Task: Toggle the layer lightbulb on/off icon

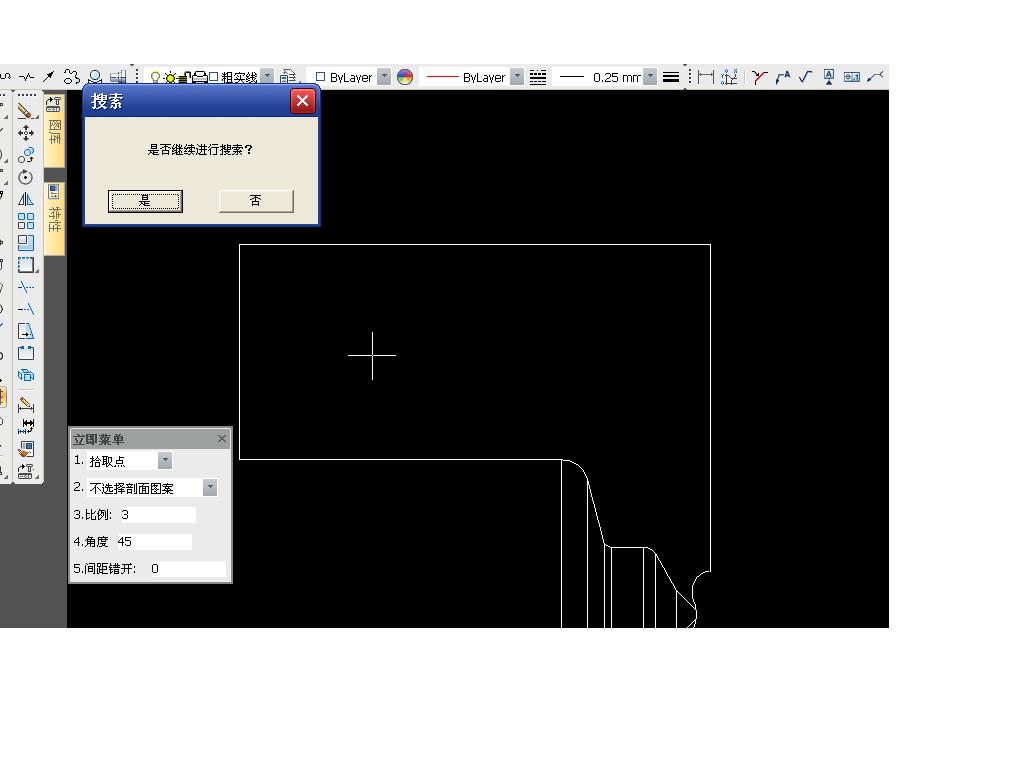Action: click(x=155, y=78)
